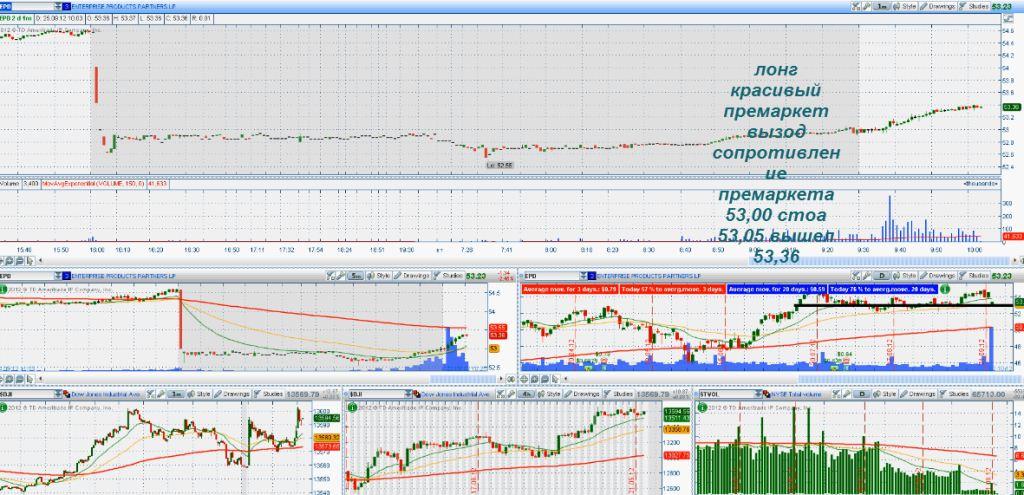The height and width of the screenshot is (495, 1024).
Task: Click 5m timeframe button on EPD chart
Action: coord(355,276)
